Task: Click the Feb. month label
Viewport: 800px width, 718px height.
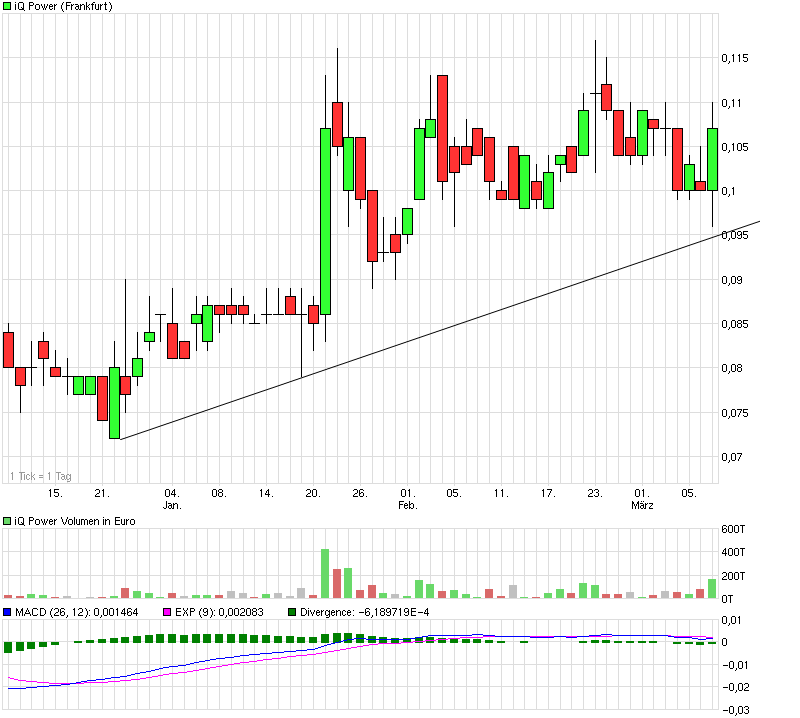Action: [408, 506]
